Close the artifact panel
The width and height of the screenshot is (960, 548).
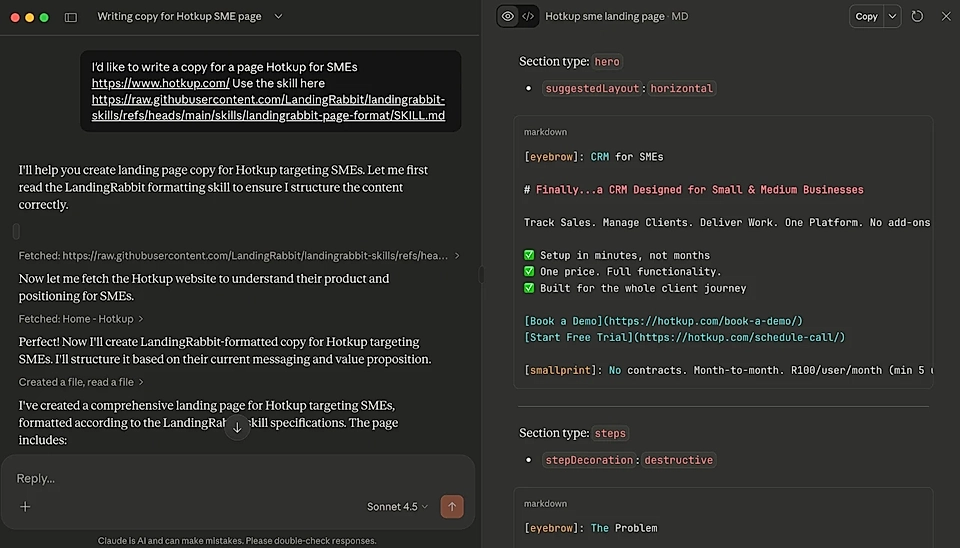tap(946, 17)
